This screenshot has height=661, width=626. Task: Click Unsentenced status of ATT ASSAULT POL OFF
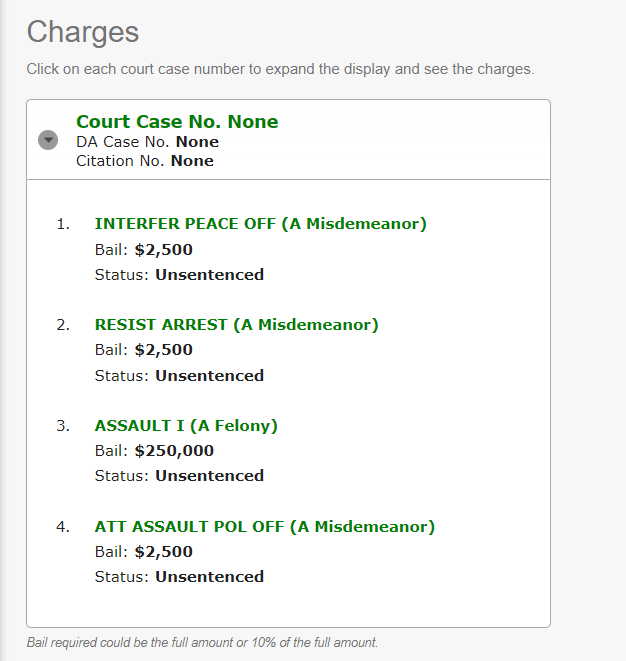209,577
